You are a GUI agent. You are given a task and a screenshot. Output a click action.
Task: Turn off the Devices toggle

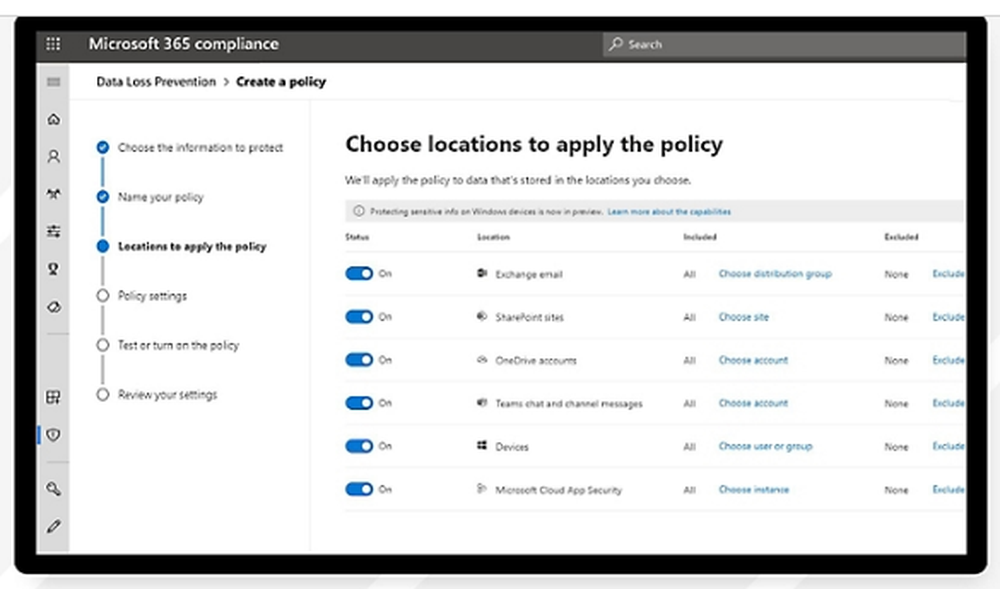click(359, 446)
